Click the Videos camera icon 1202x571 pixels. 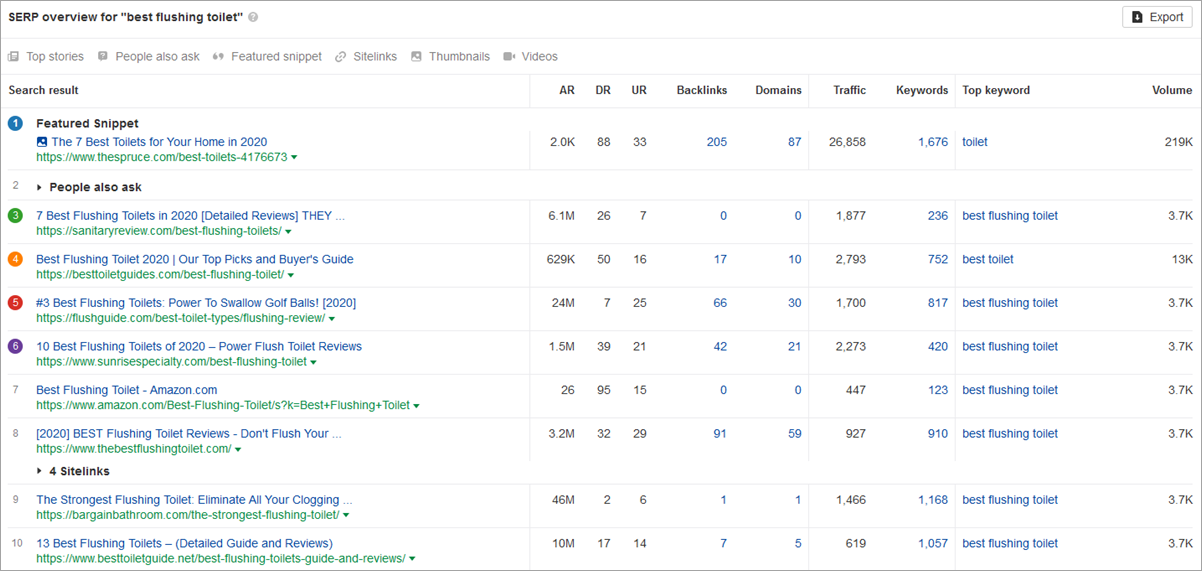pyautogui.click(x=509, y=57)
